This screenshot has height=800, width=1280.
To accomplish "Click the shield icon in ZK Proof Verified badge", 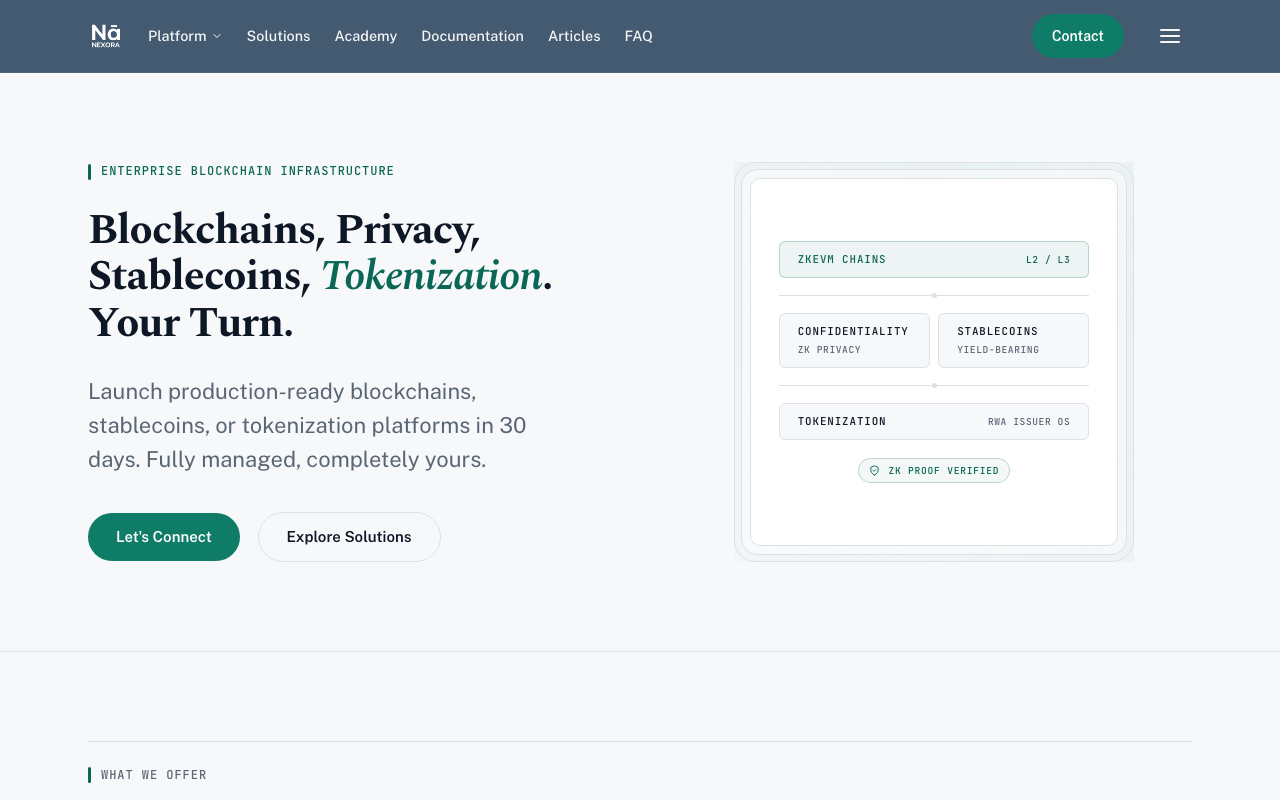I will click(874, 471).
